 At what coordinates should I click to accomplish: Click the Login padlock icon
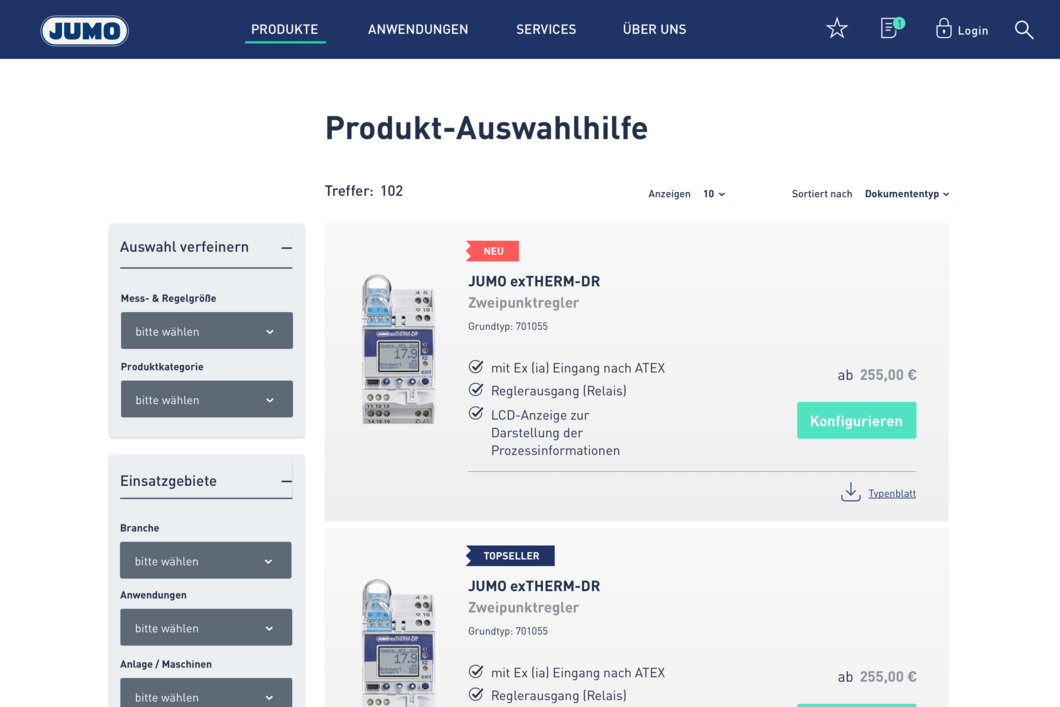point(943,29)
